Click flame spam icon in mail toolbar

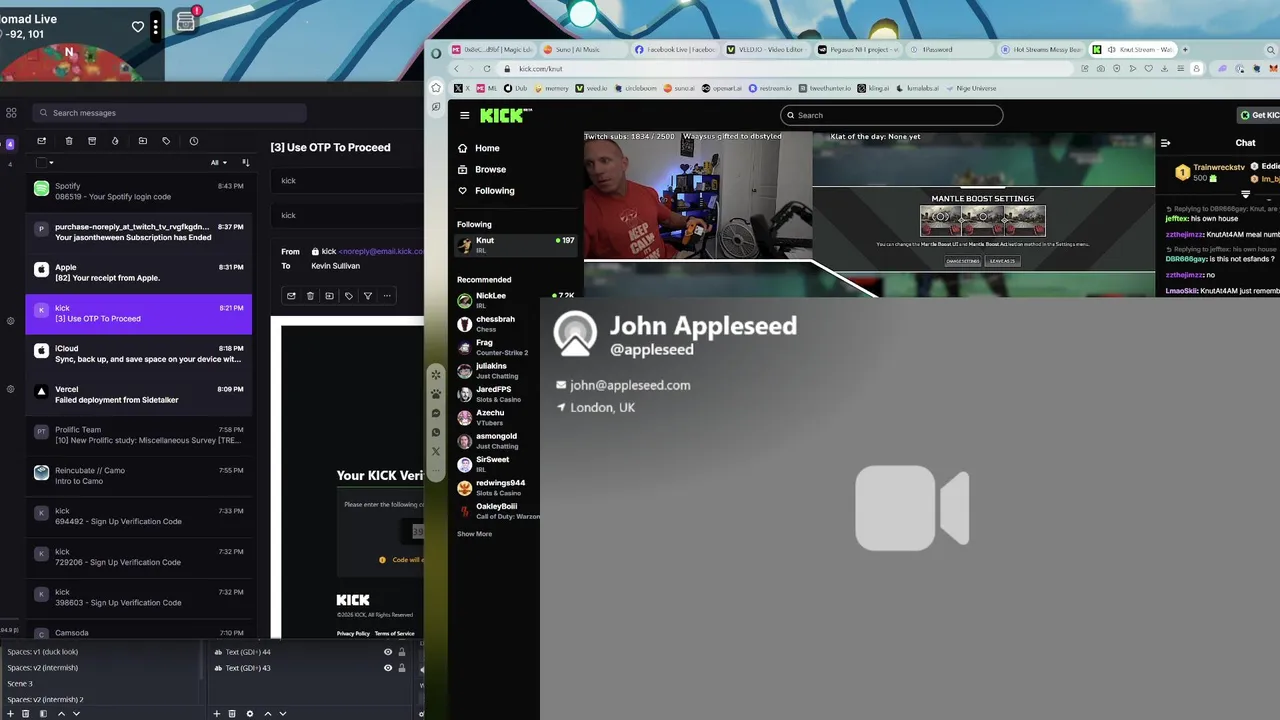click(115, 141)
